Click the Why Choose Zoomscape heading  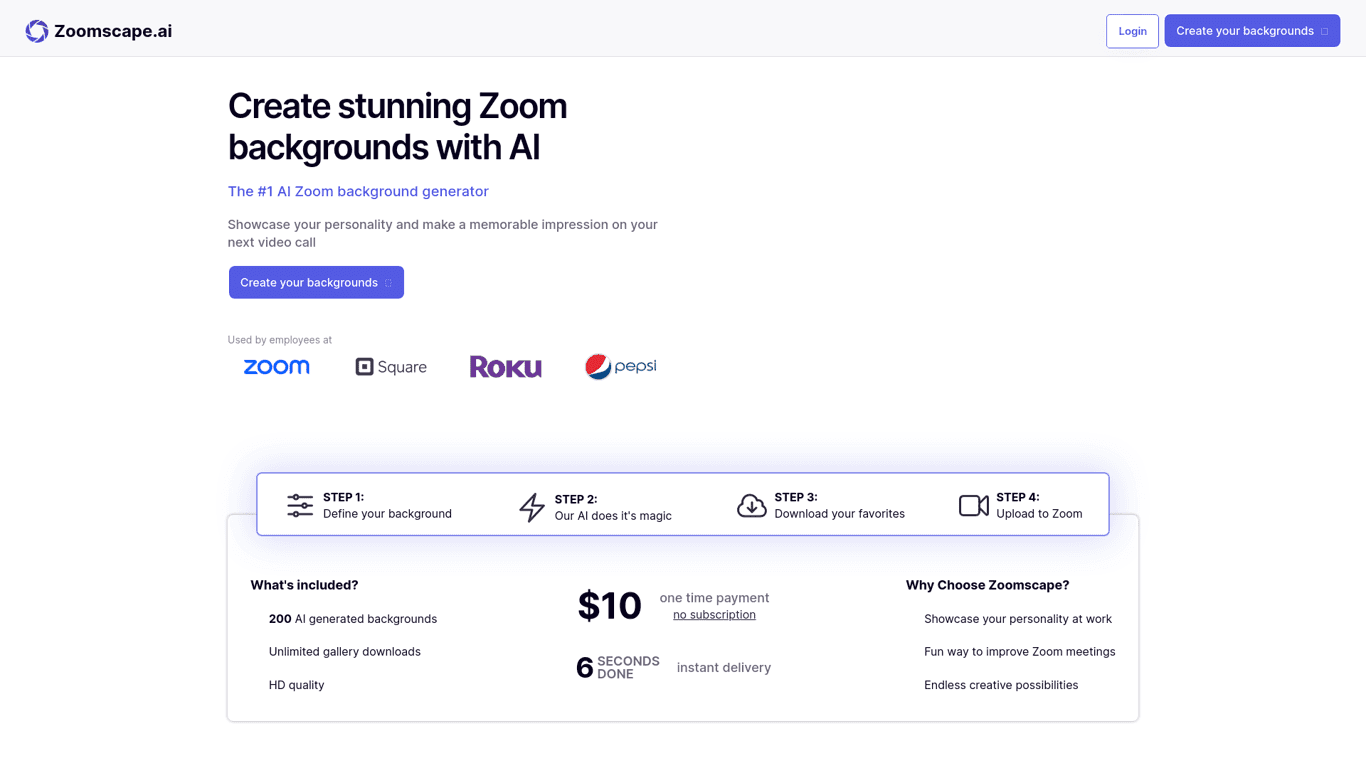click(987, 585)
